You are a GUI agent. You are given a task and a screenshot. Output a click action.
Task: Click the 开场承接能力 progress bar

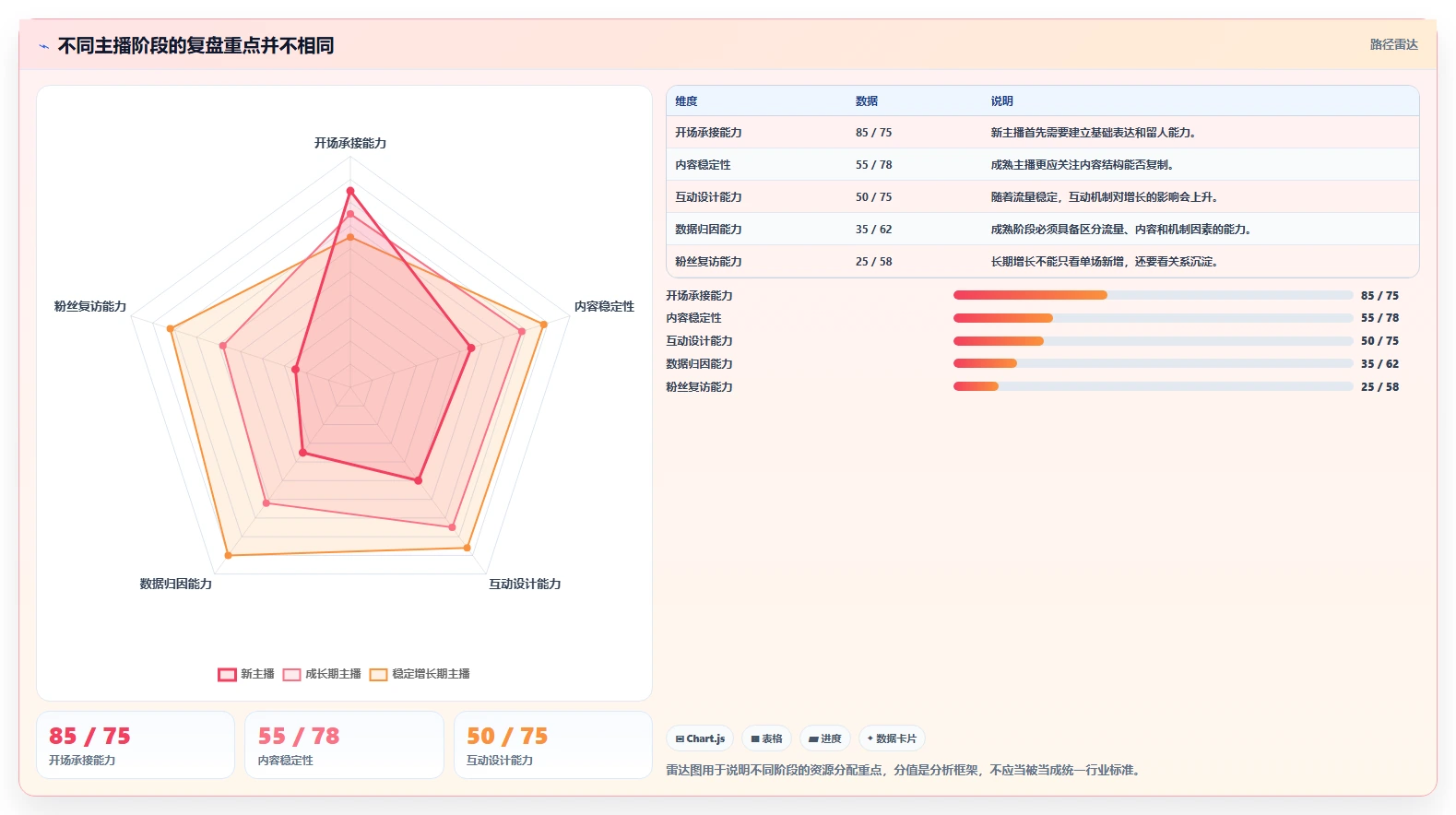pyautogui.click(x=1153, y=295)
